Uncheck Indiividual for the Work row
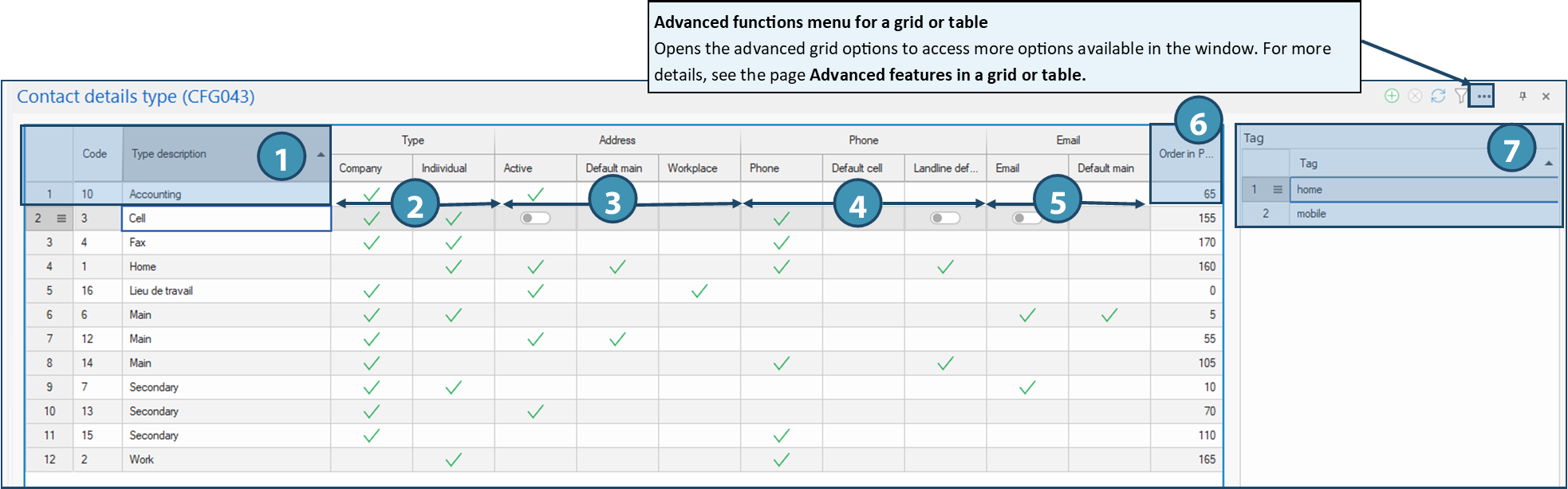 pos(453,459)
